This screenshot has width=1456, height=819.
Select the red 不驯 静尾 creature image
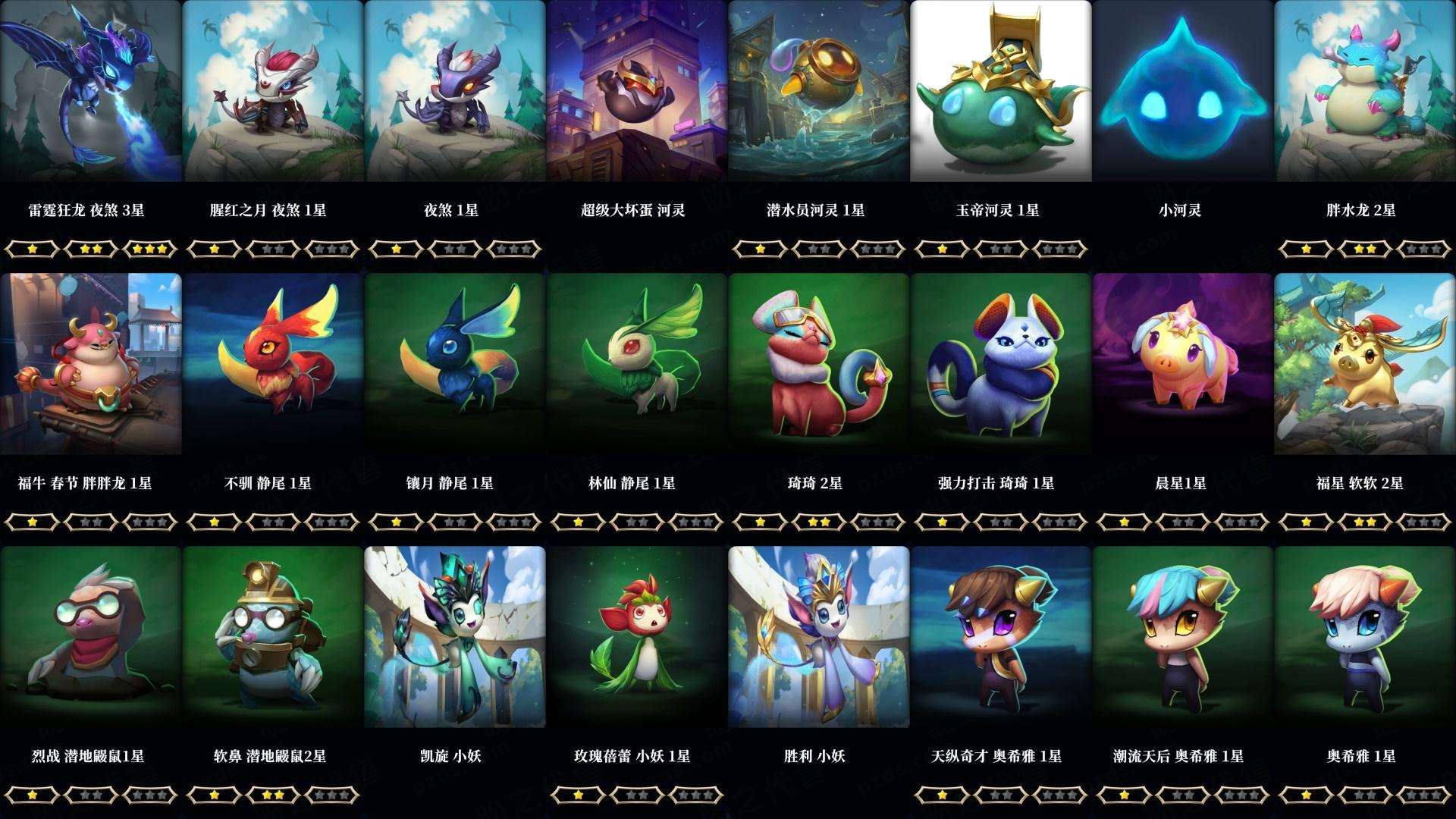tap(273, 364)
